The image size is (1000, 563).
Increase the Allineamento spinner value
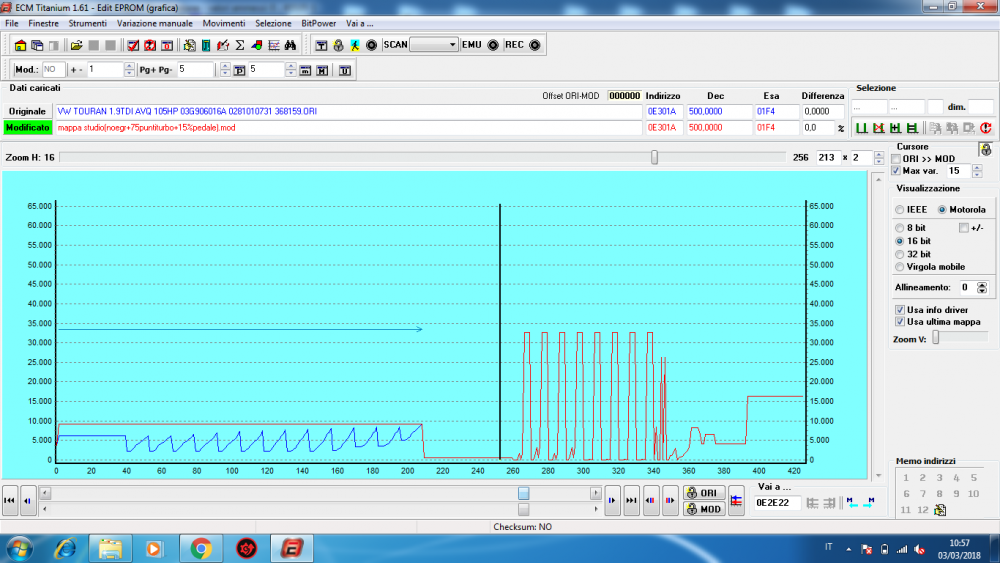coord(981,284)
